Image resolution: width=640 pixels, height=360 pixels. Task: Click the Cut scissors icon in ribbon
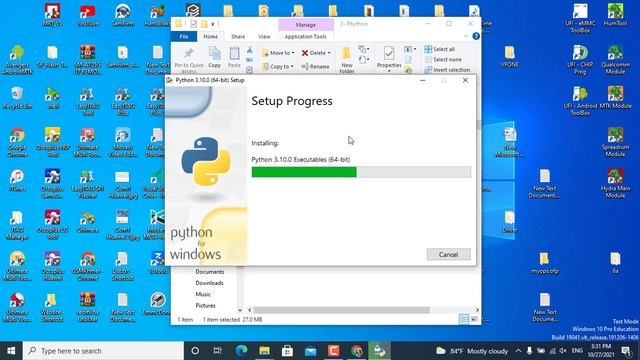click(249, 51)
